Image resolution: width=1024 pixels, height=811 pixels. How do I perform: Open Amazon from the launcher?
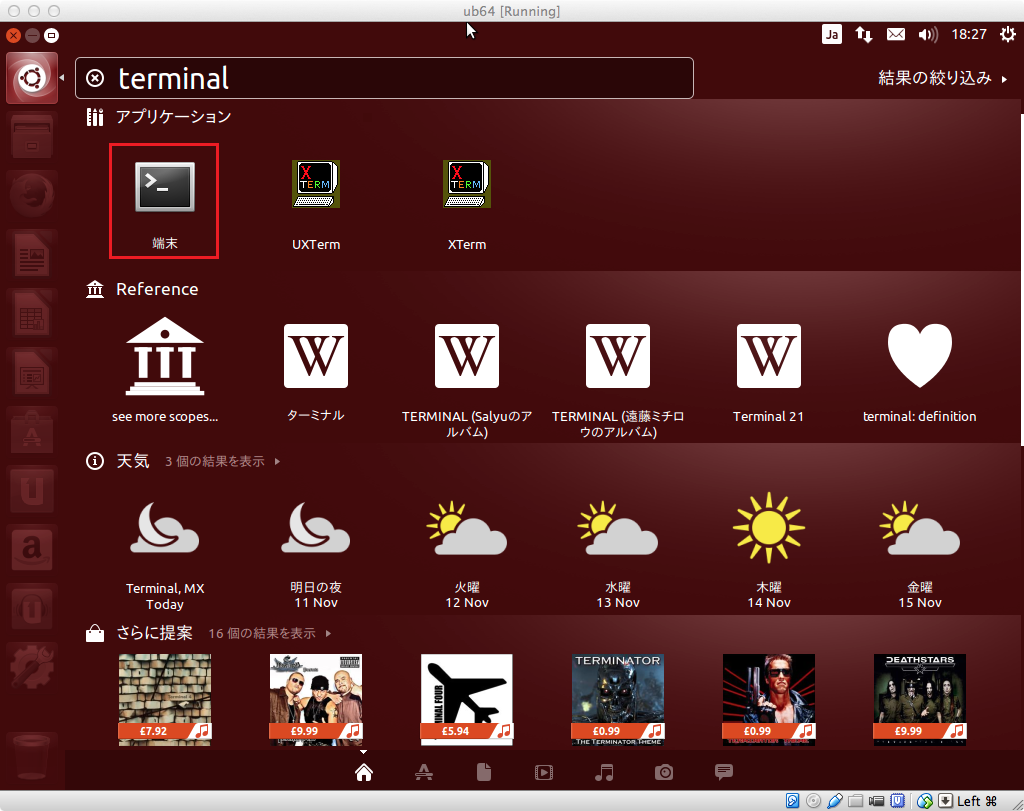pyautogui.click(x=32, y=549)
